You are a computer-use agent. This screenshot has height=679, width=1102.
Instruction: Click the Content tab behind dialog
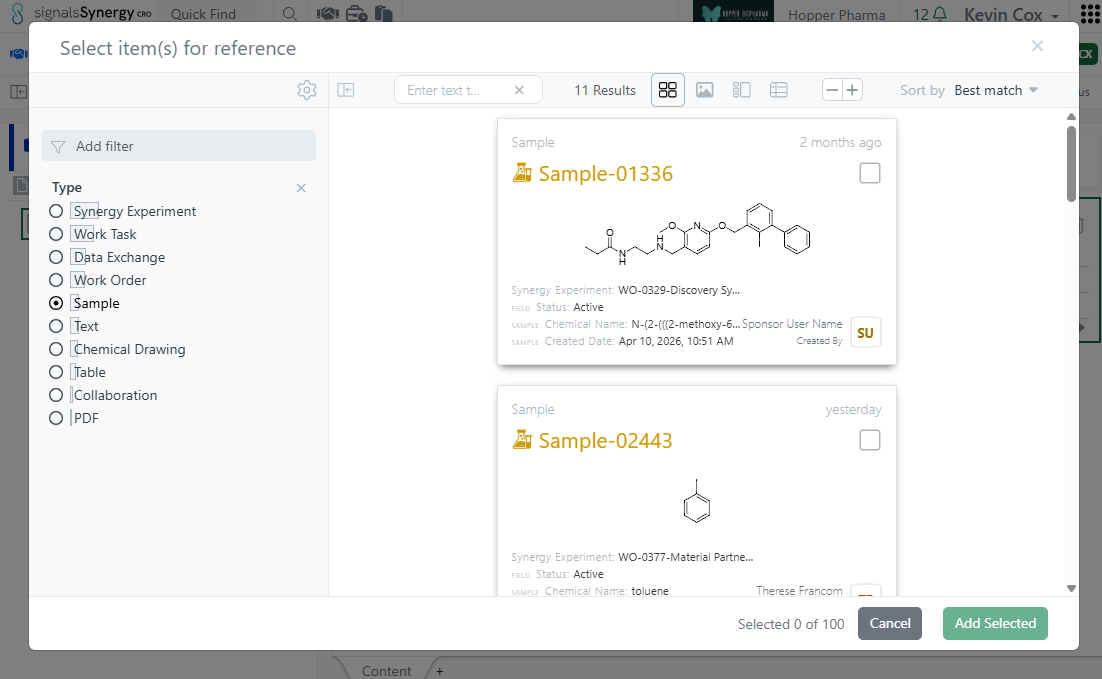386,671
